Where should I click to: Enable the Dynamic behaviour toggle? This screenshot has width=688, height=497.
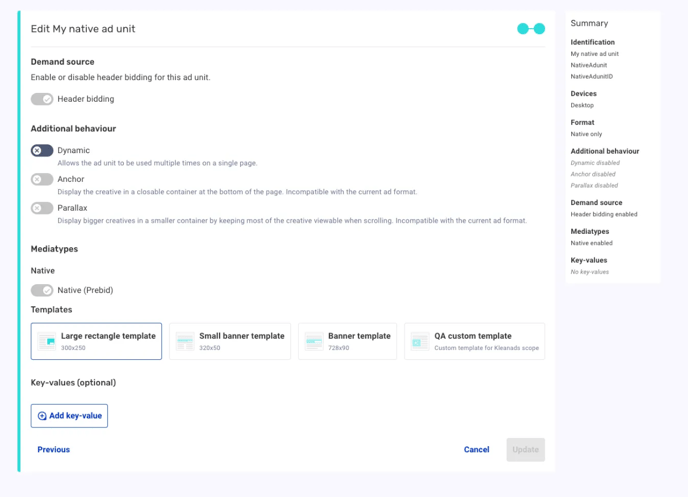coord(42,150)
